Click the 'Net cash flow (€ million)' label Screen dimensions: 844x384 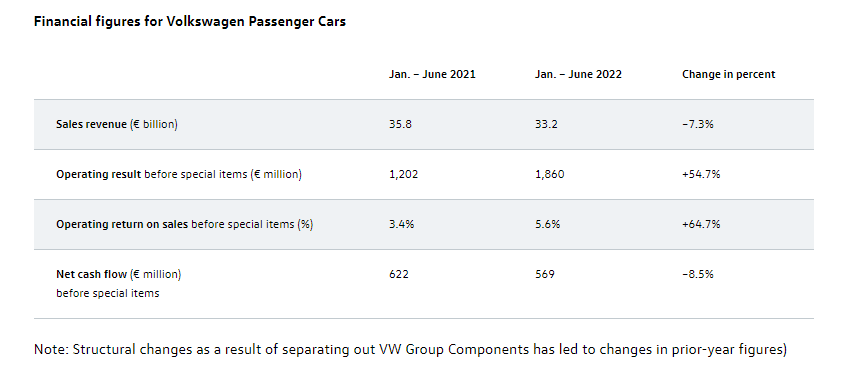coord(118,274)
